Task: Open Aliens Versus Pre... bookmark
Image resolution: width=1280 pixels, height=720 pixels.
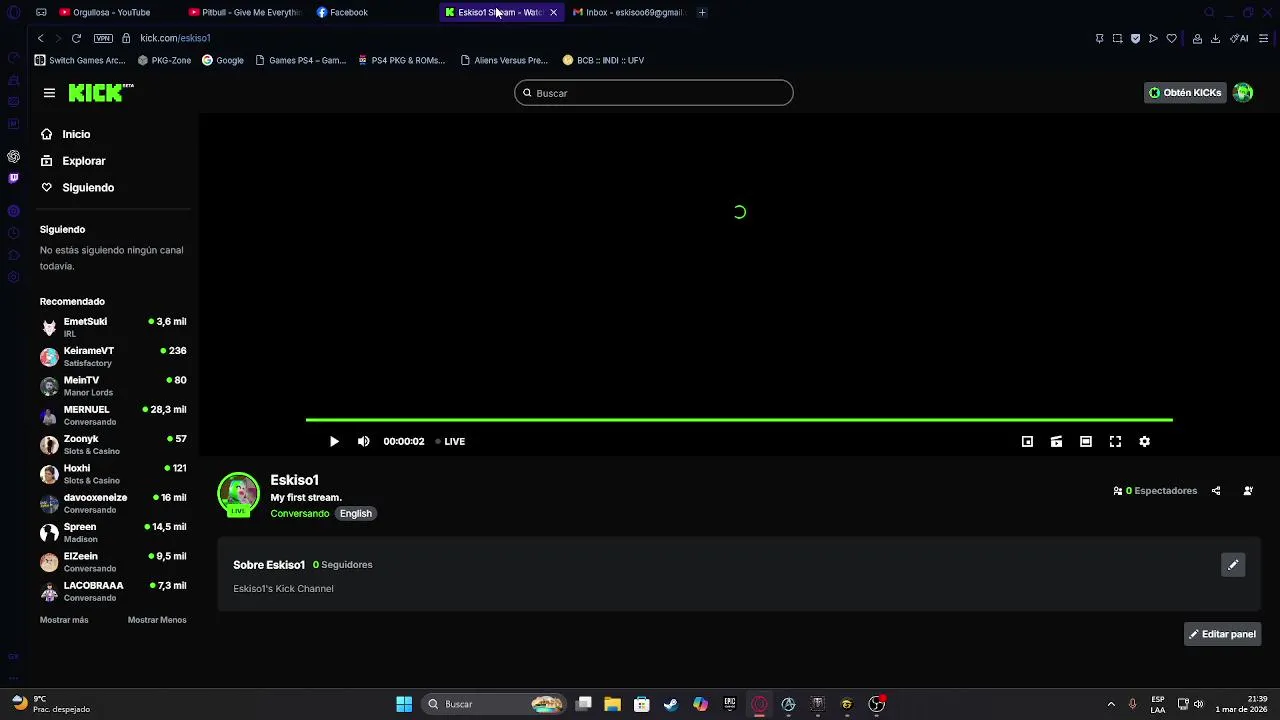Action: tap(504, 60)
